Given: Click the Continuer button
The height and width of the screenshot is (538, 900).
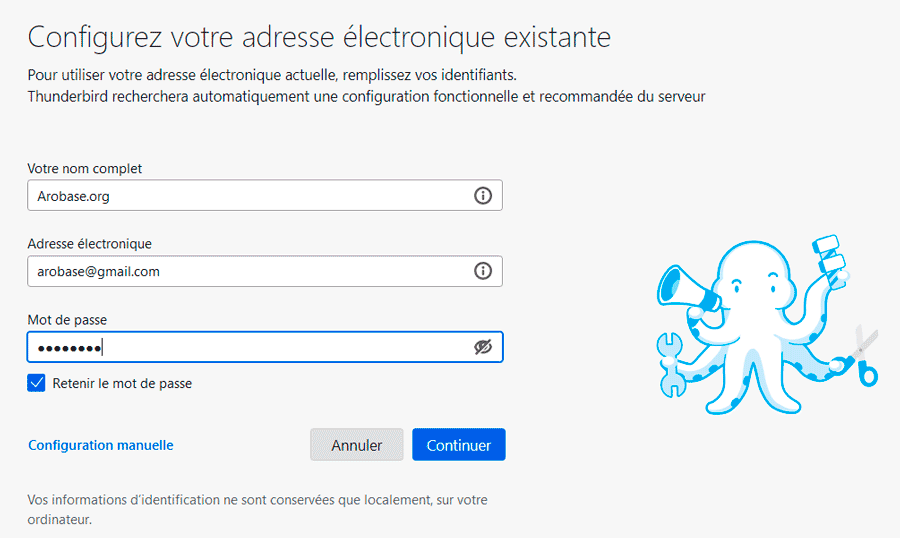Looking at the screenshot, I should pos(459,444).
